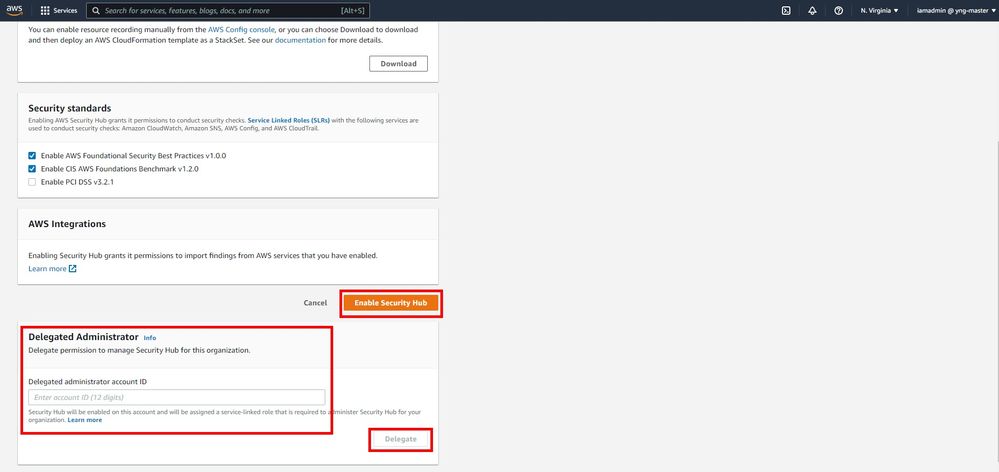Click the Delegate button
The height and width of the screenshot is (472, 999).
coord(401,440)
